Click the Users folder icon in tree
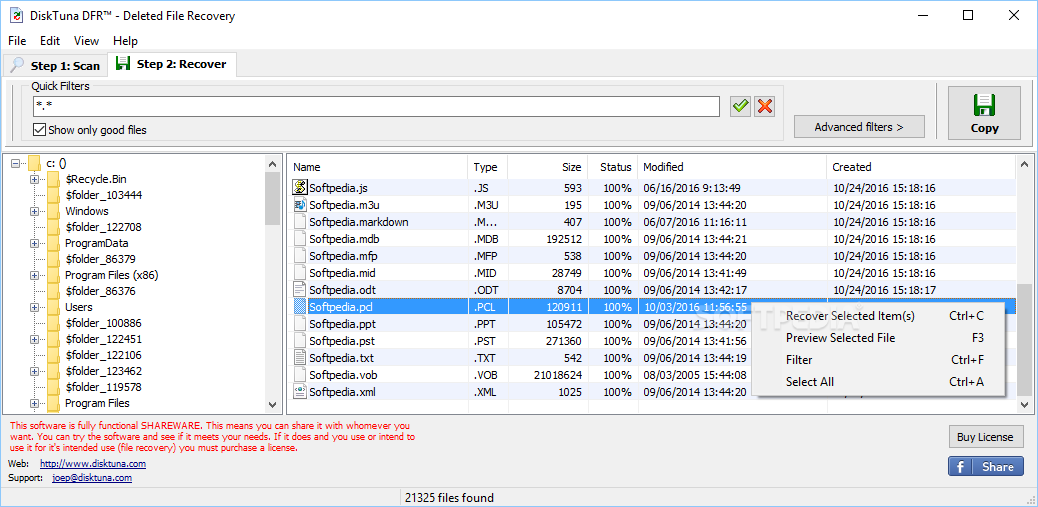Viewport: 1038px width, 507px height. pyautogui.click(x=54, y=307)
